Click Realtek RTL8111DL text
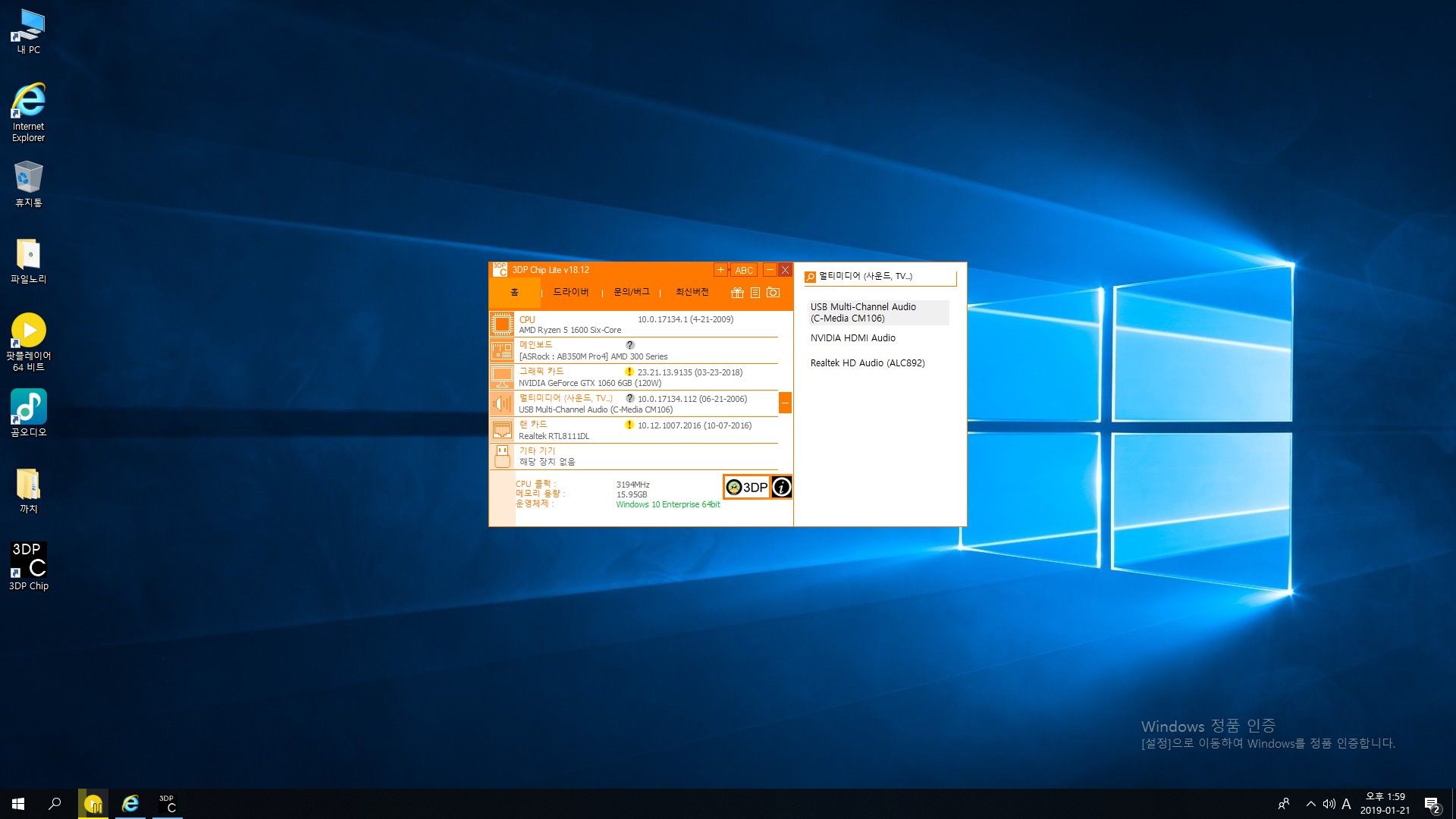This screenshot has width=1456, height=819. [554, 437]
